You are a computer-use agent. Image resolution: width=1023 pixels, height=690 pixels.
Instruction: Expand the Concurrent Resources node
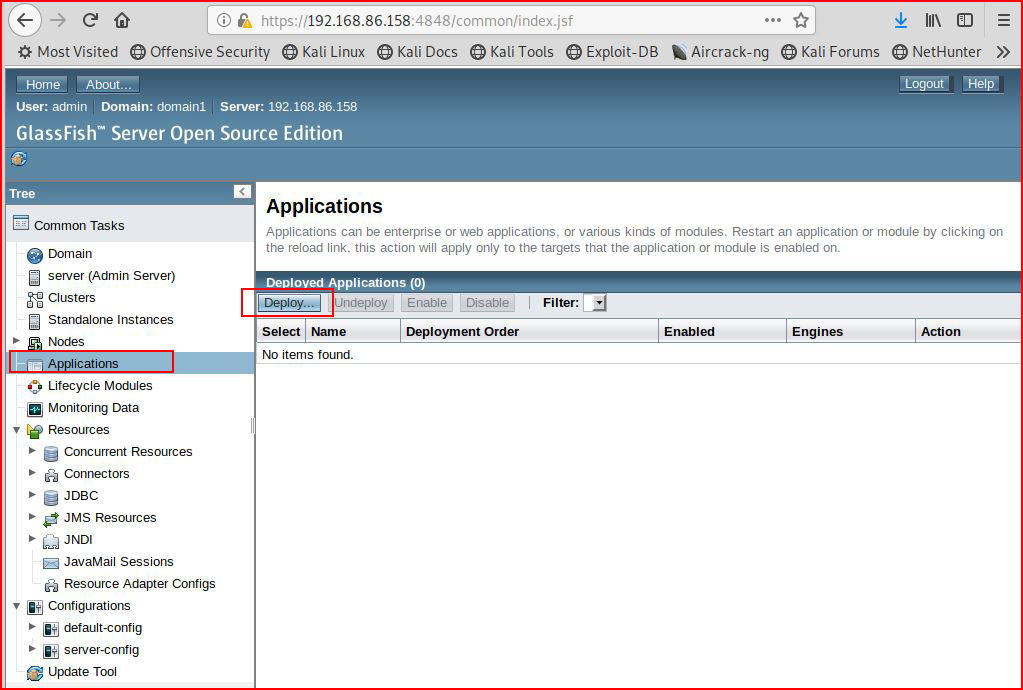coord(32,451)
